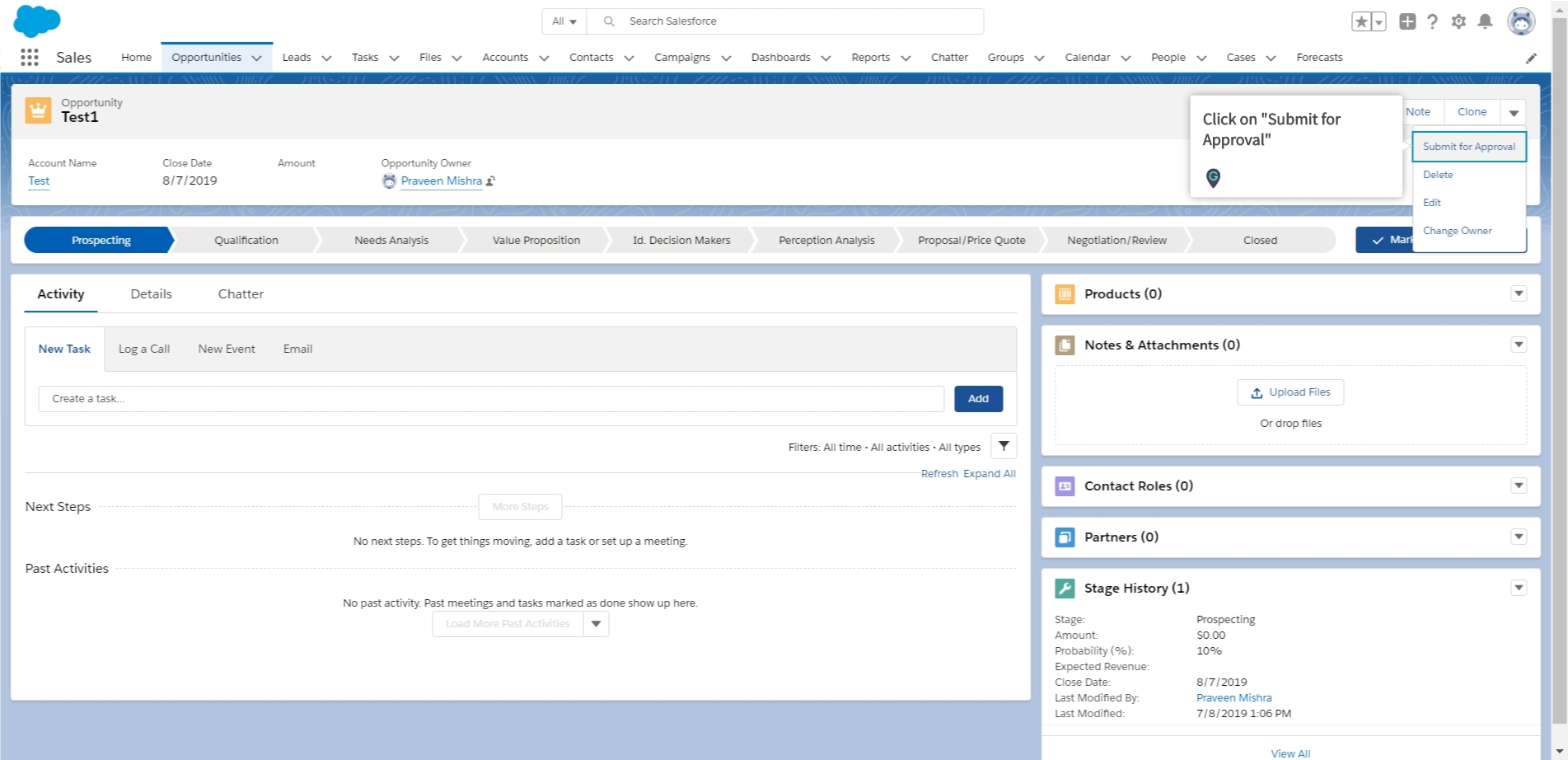The height and width of the screenshot is (760, 1568).
Task: Open the Contact Roles card dropdown arrow
Action: [1519, 486]
